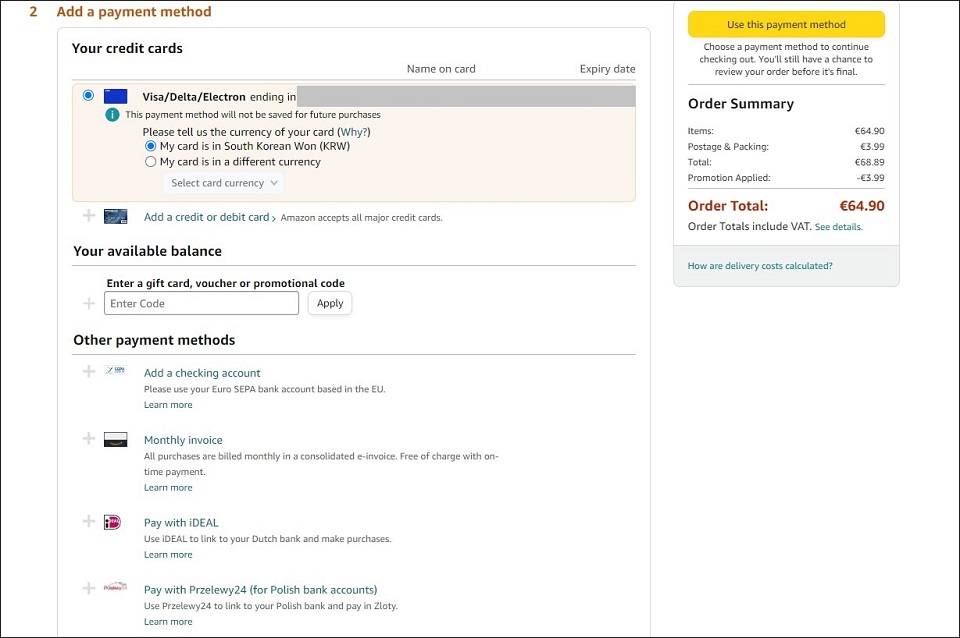Choose My card is in South Korean Won

pos(151,146)
